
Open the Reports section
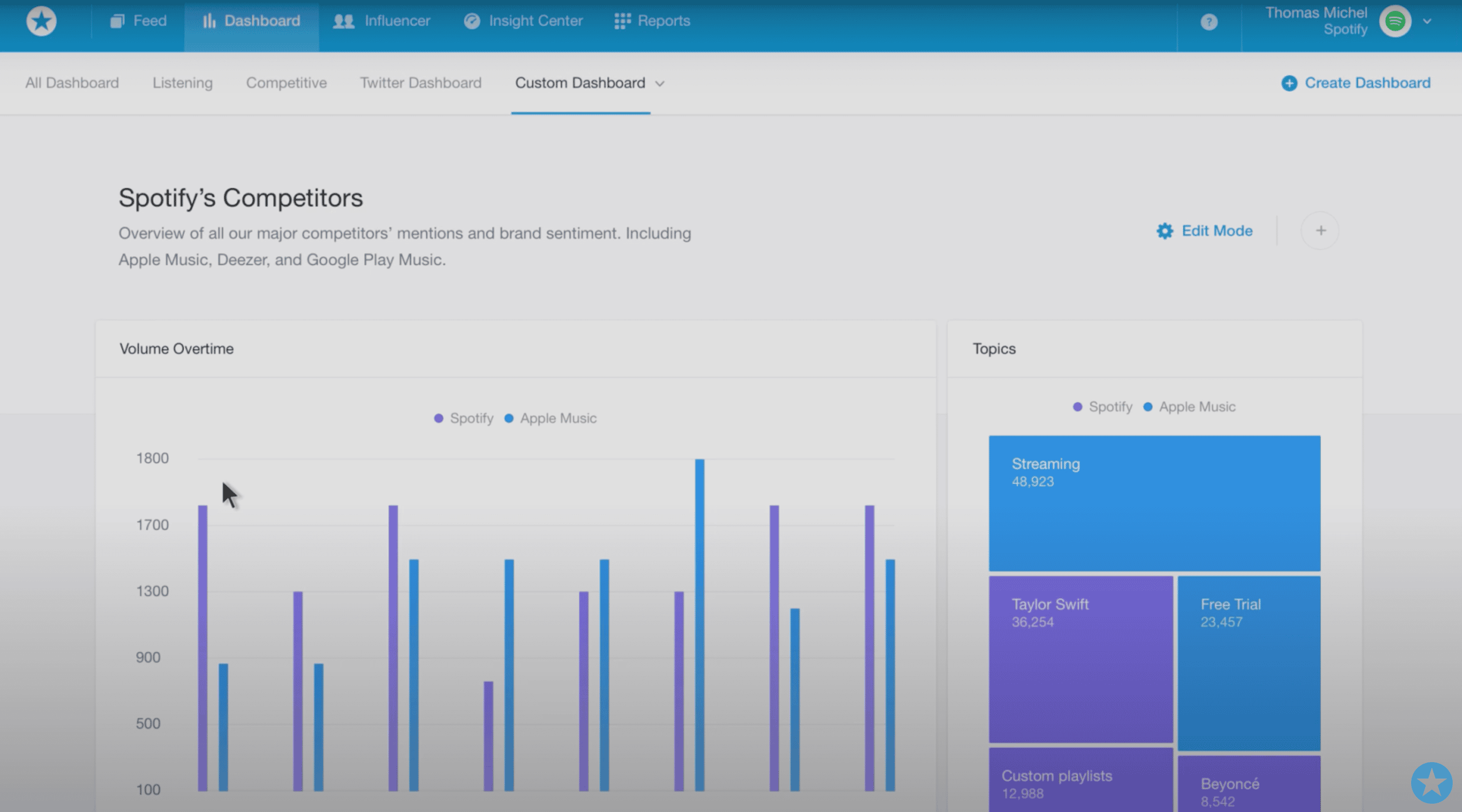(652, 21)
